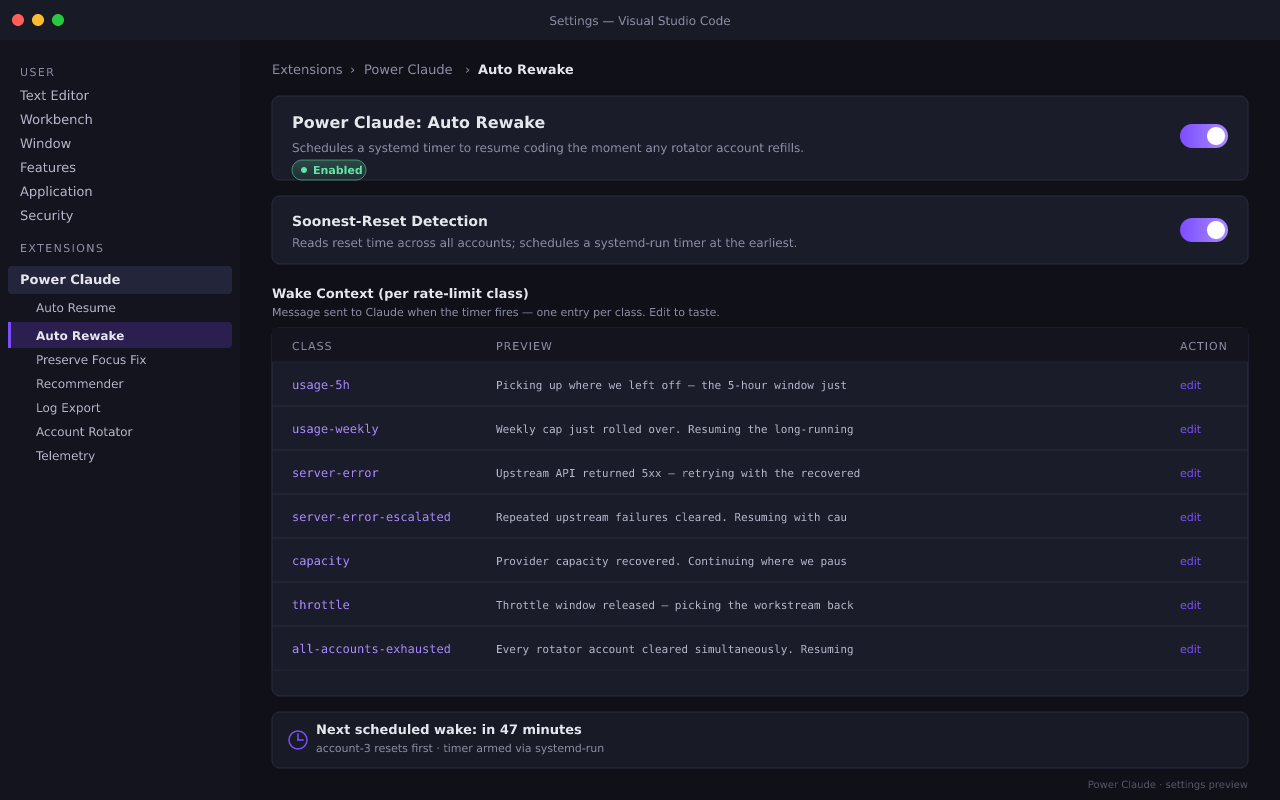Click preview 'Repeated upstream failures cleared'
This screenshot has width=1280, height=800.
pyautogui.click(x=671, y=517)
